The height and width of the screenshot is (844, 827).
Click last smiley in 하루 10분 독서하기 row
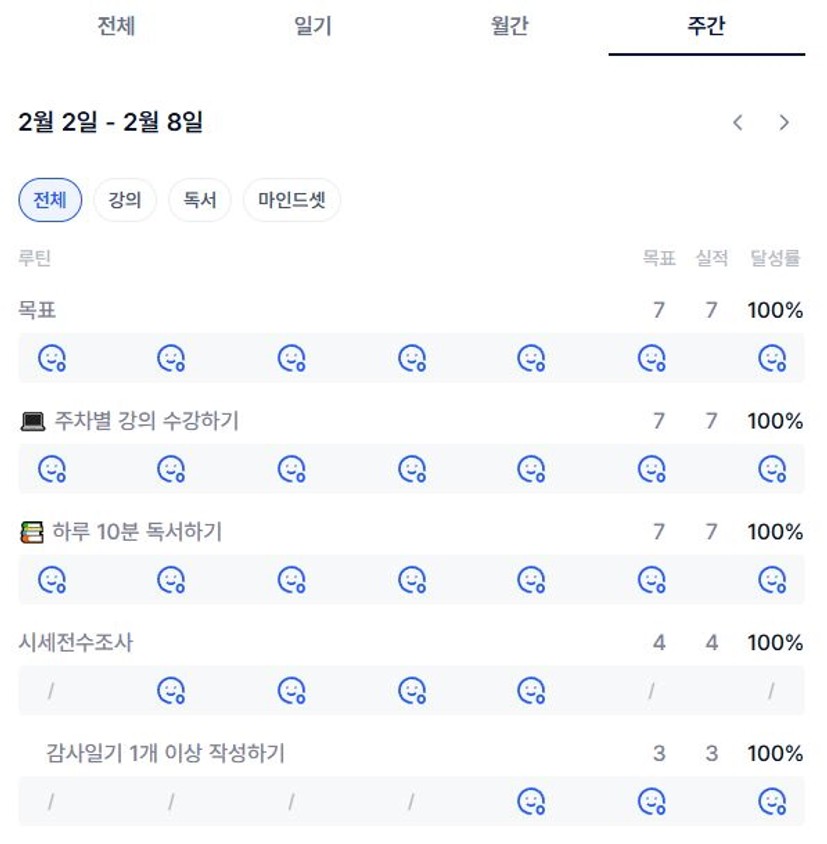[x=772, y=580]
